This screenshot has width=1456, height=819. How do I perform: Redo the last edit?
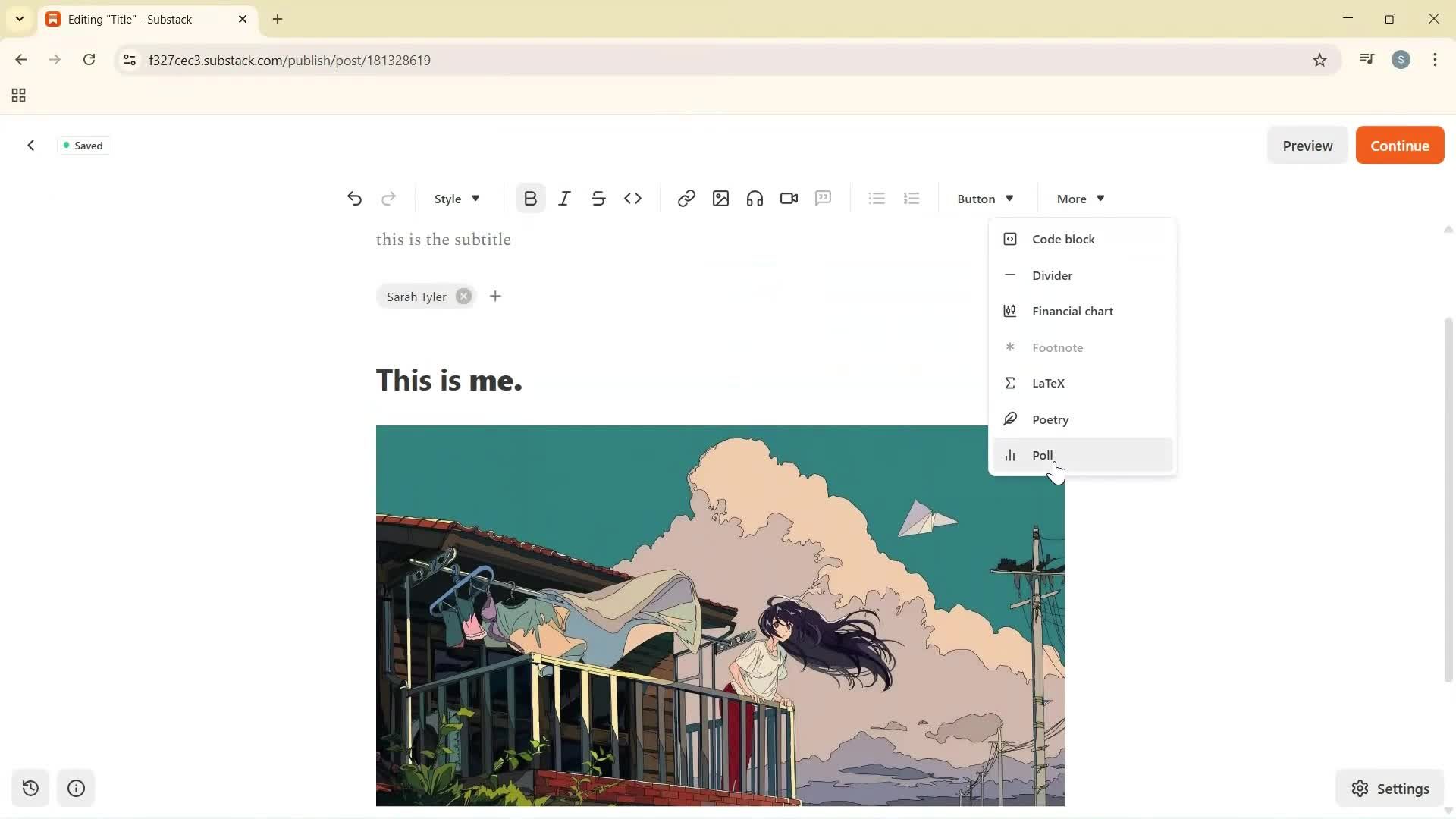[388, 198]
